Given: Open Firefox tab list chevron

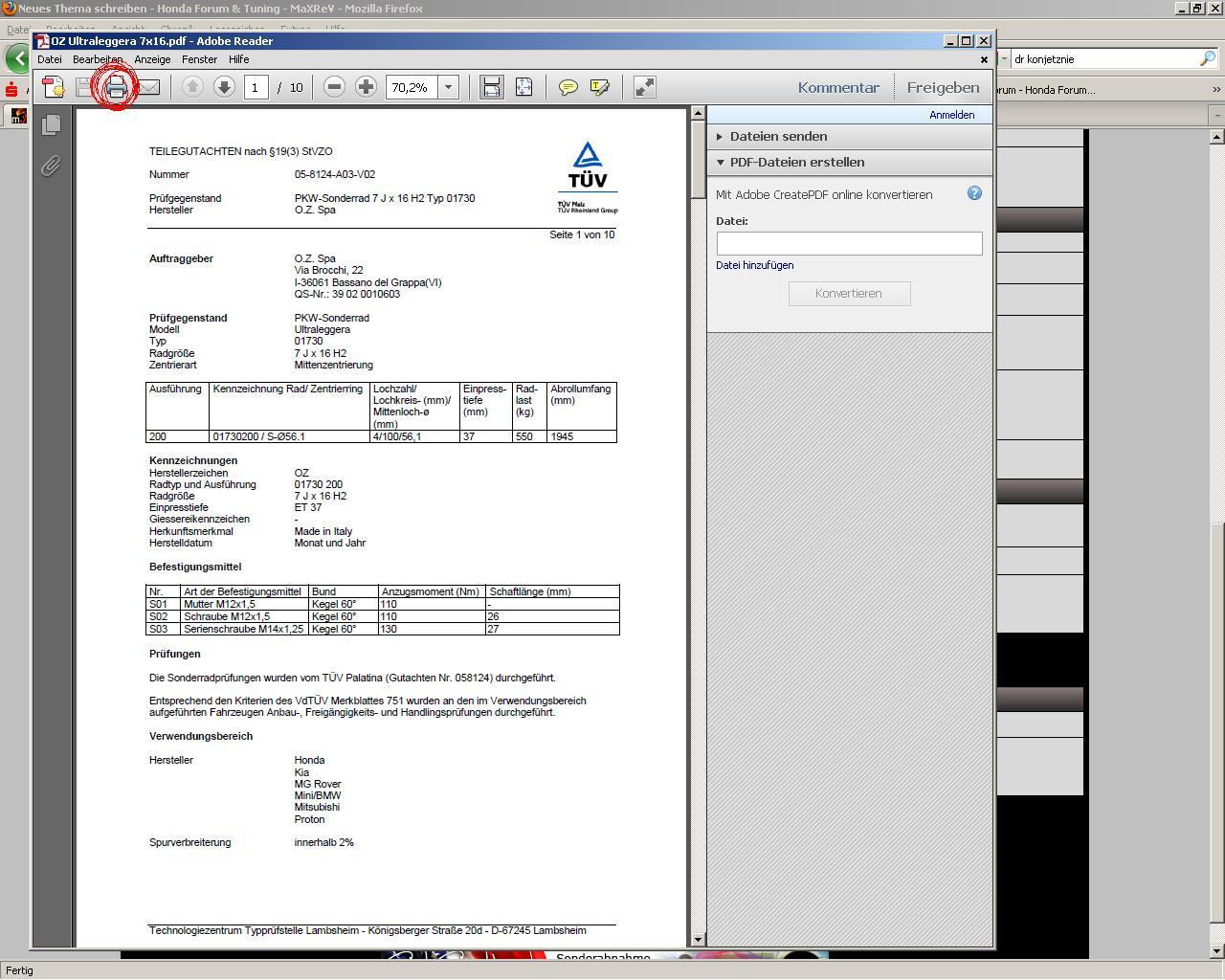Looking at the screenshot, I should click(x=1216, y=90).
